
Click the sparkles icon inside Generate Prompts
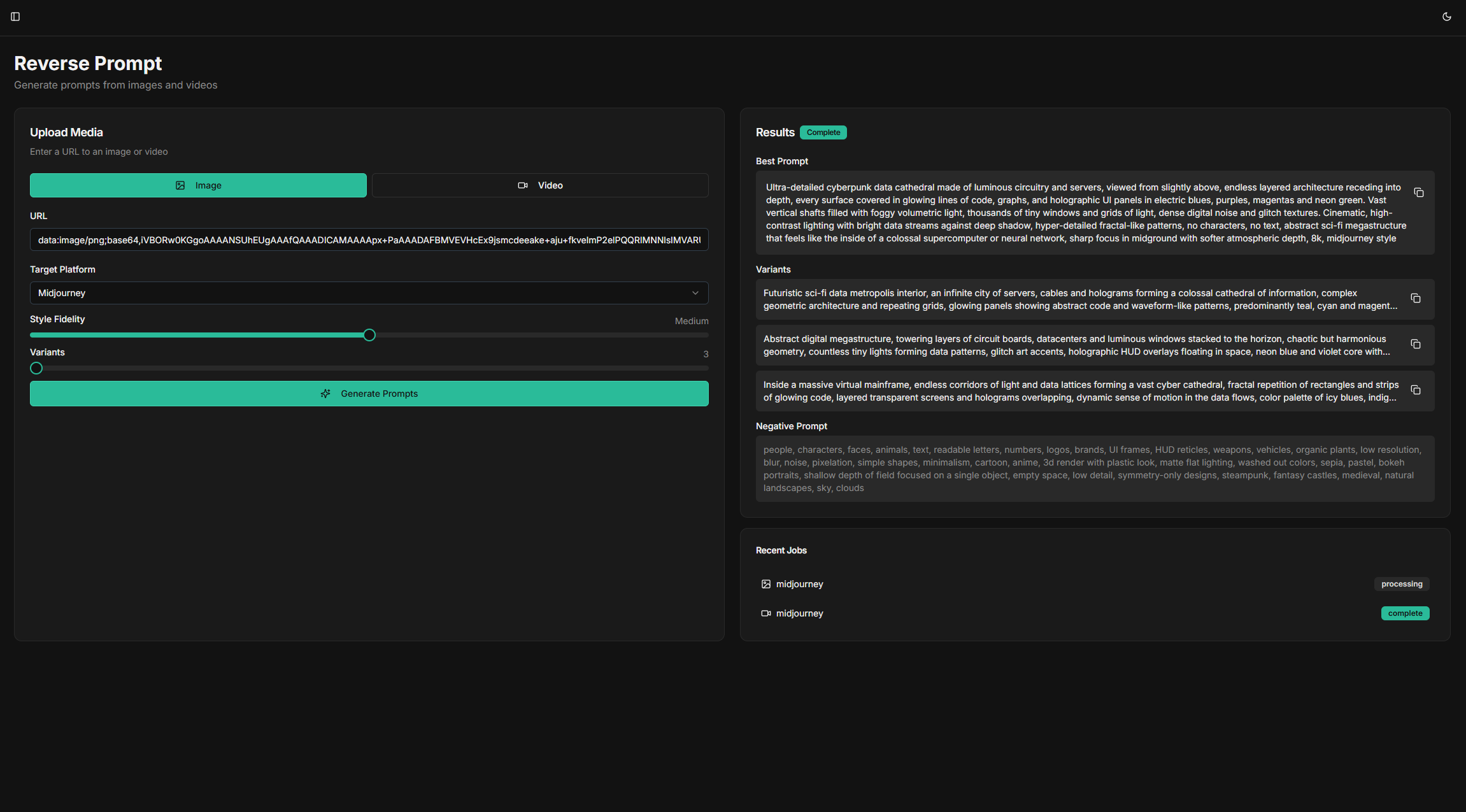click(x=325, y=393)
